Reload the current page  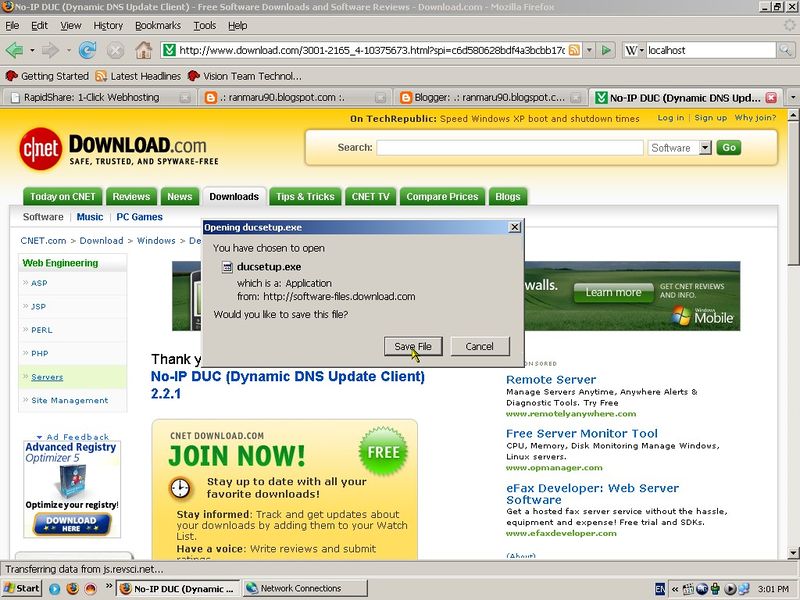tap(87, 50)
